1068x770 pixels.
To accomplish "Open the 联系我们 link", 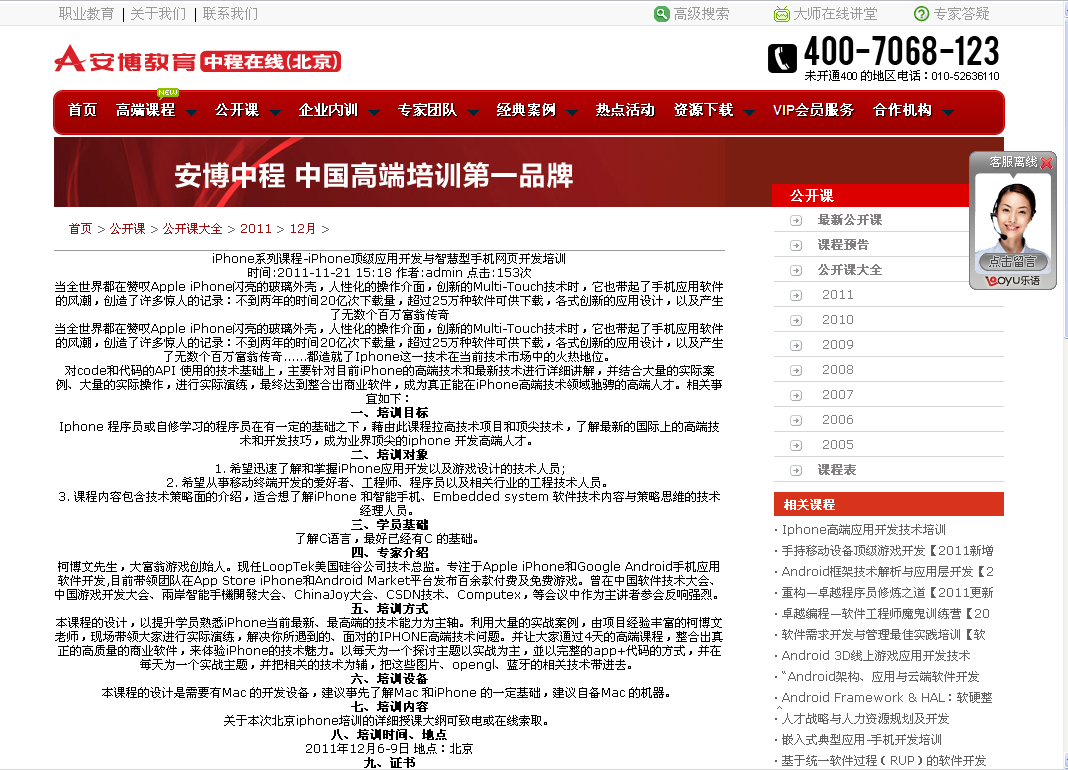I will [x=230, y=14].
